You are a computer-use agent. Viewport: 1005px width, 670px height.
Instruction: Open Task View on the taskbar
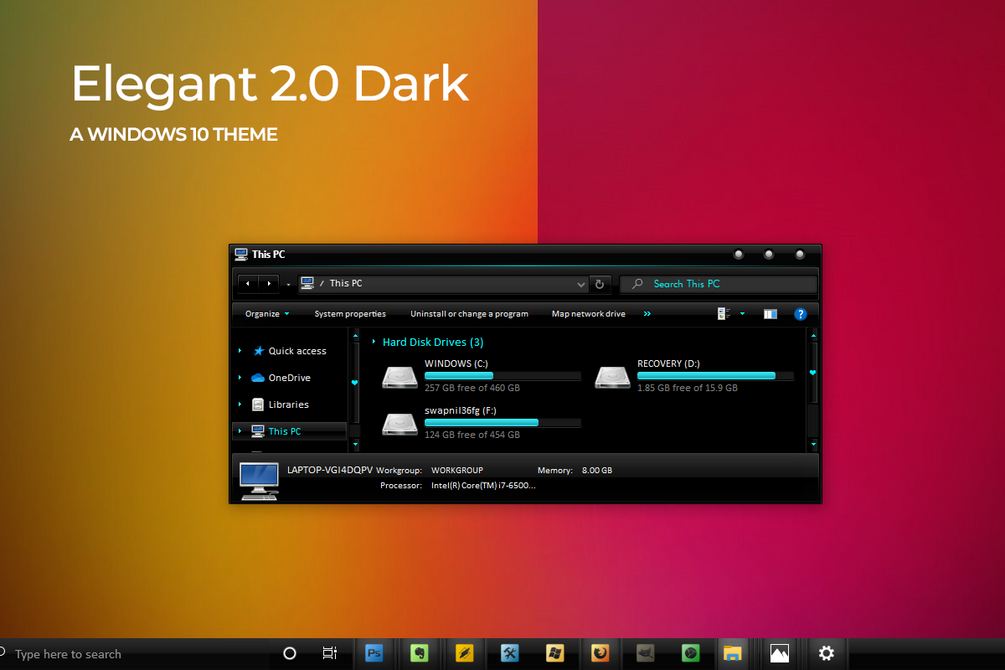click(x=329, y=653)
